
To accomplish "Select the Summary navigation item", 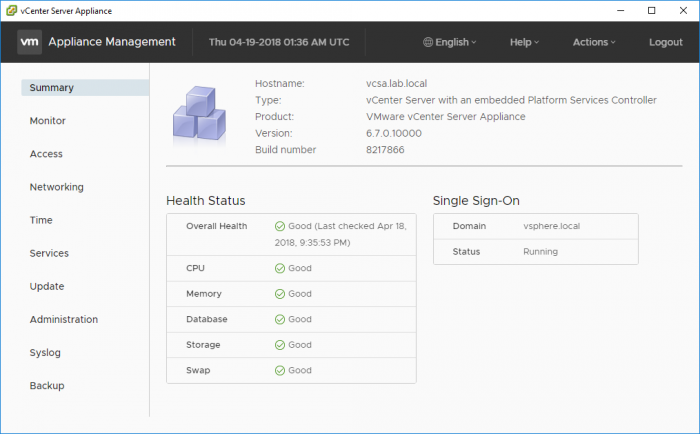I will 85,88.
